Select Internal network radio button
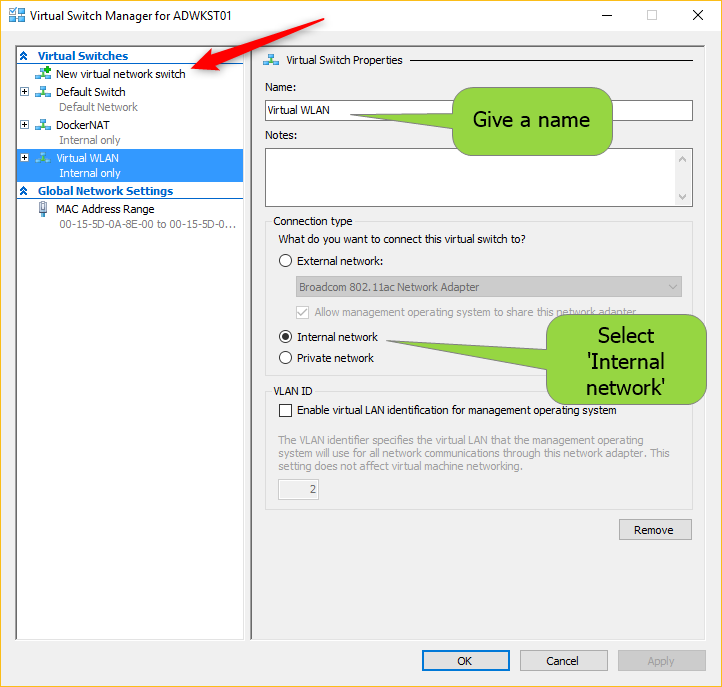Image resolution: width=722 pixels, height=687 pixels. [x=285, y=337]
